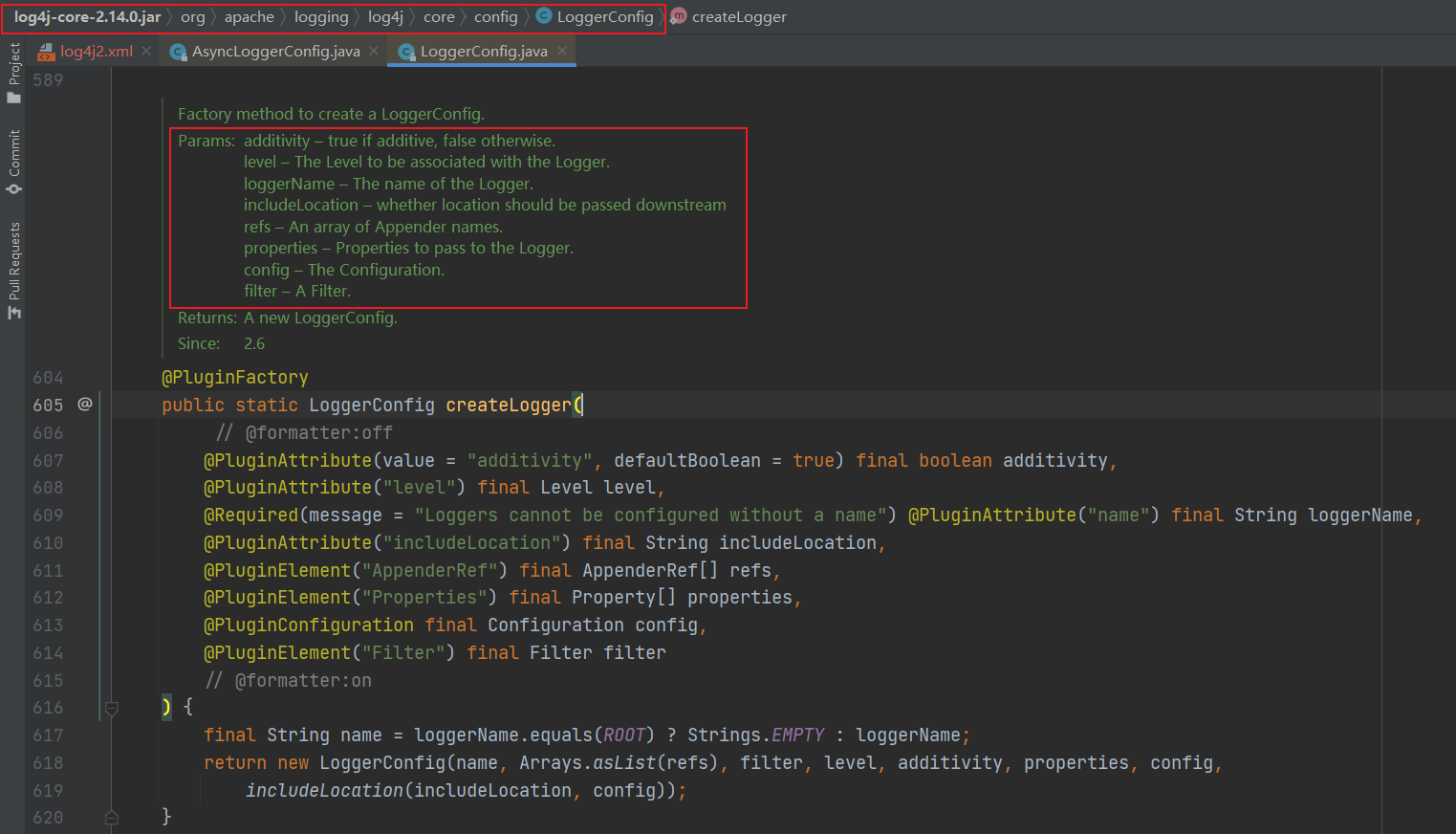Switch to the AsyncLoggerConfig.java tab

pyautogui.click(x=275, y=52)
